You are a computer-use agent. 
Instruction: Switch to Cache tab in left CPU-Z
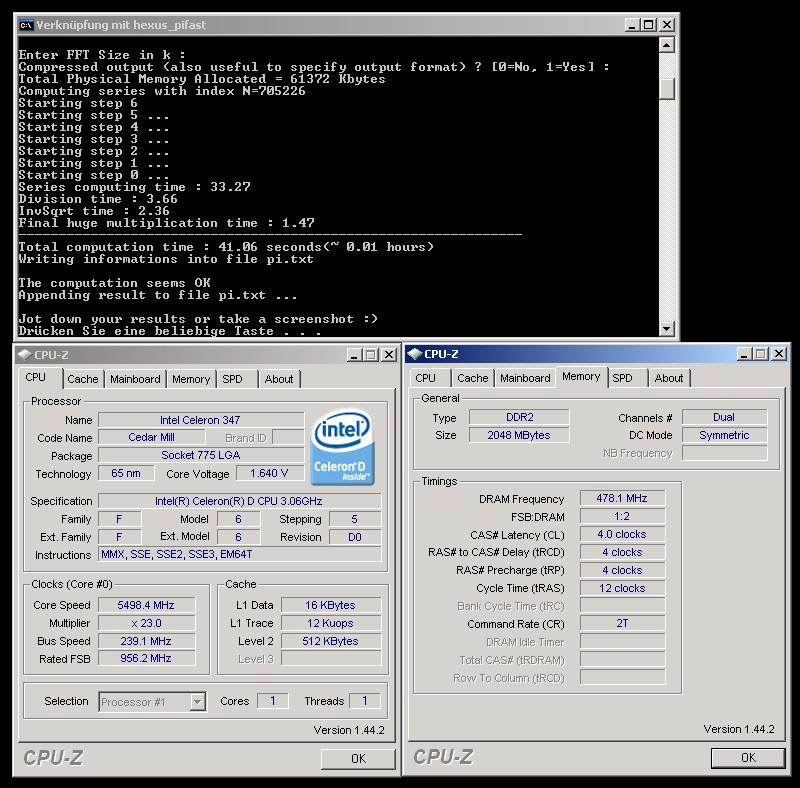point(83,379)
